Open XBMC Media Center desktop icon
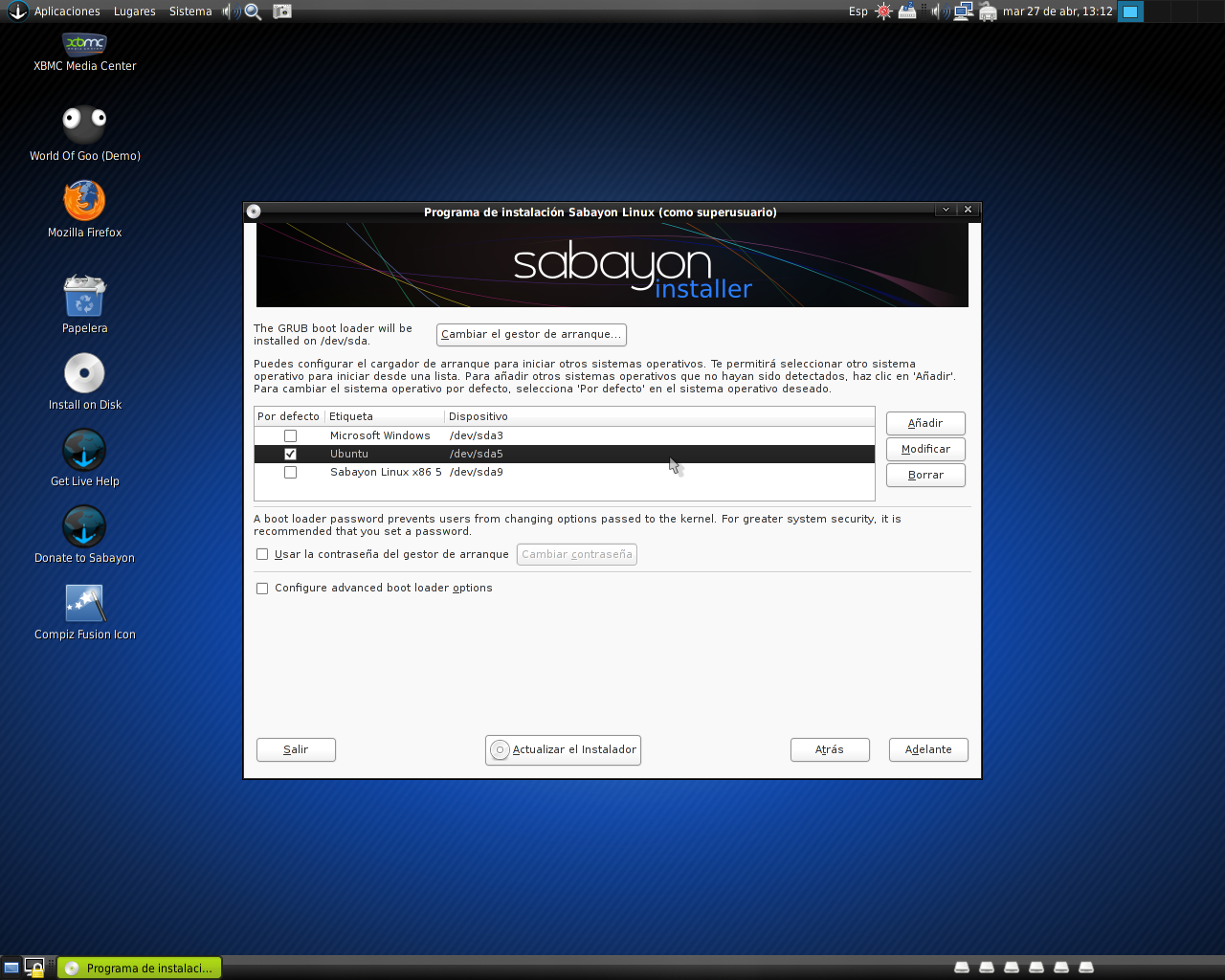 (x=84, y=44)
